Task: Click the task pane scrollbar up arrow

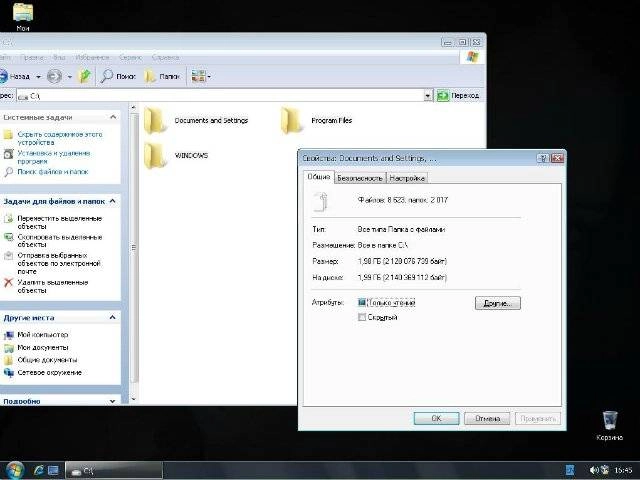Action: (x=133, y=108)
